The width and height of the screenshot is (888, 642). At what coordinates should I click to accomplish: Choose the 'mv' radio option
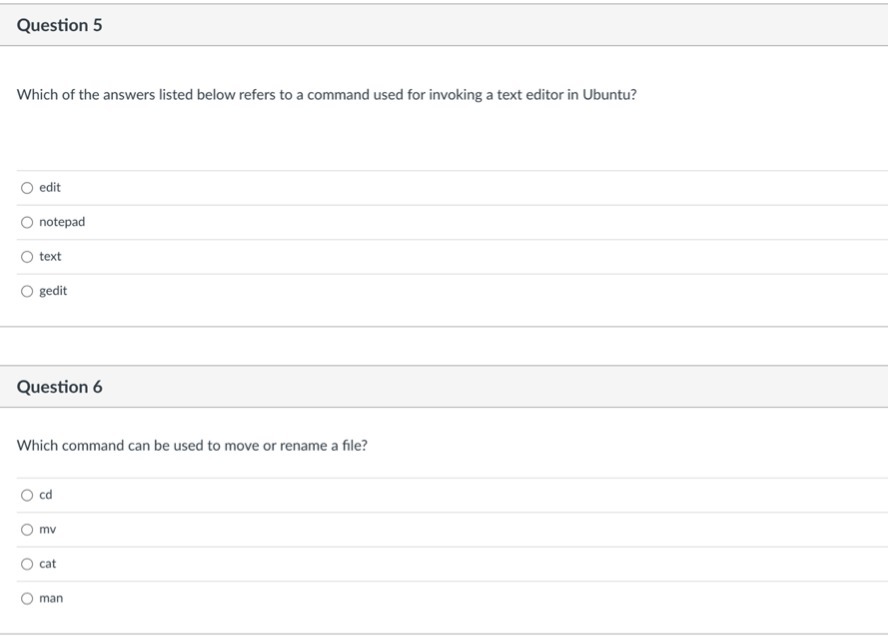[x=26, y=530]
